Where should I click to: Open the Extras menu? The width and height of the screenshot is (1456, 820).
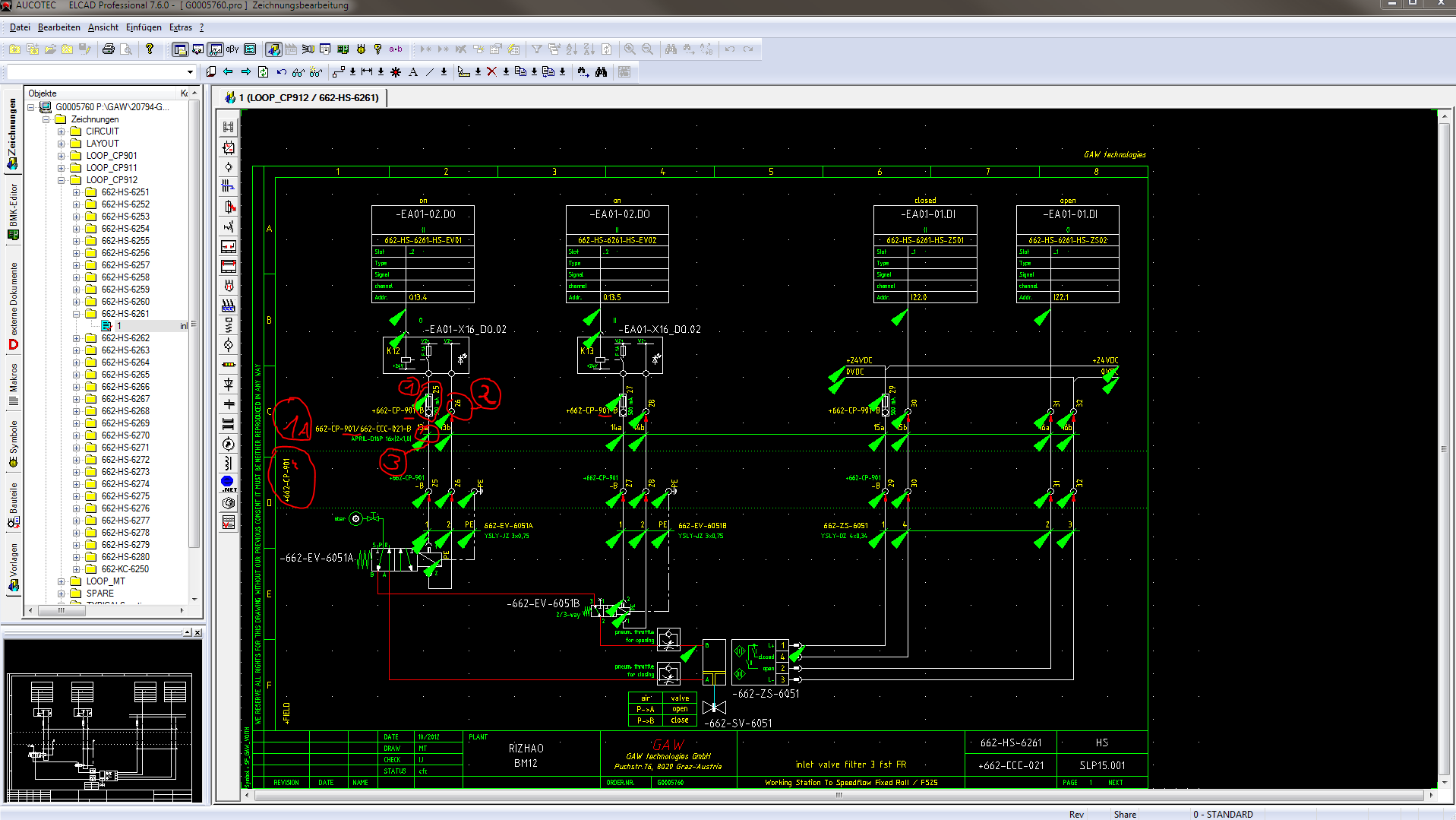point(181,27)
